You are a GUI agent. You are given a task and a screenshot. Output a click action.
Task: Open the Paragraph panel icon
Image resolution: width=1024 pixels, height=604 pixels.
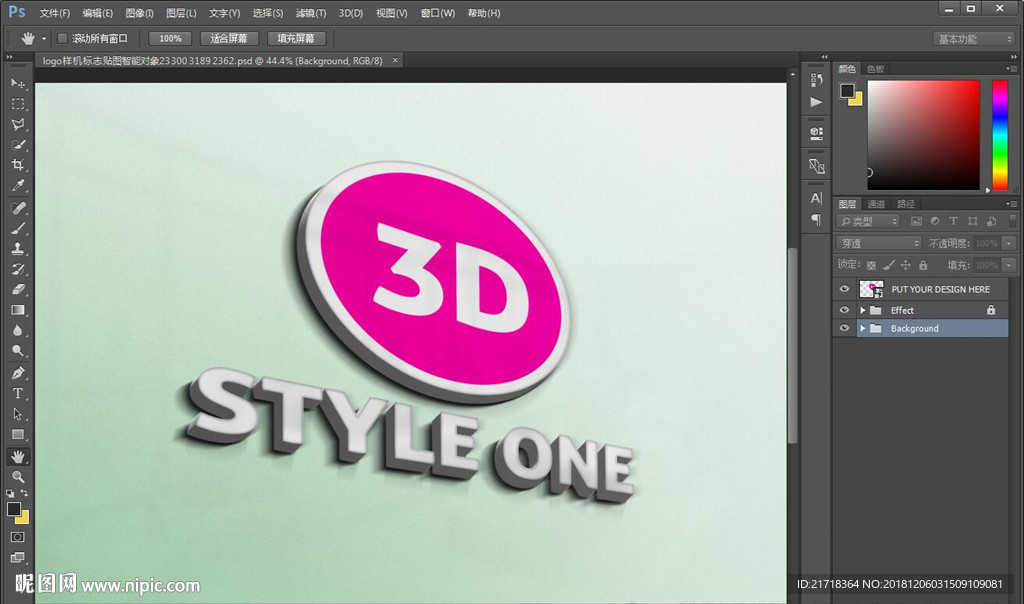(816, 219)
